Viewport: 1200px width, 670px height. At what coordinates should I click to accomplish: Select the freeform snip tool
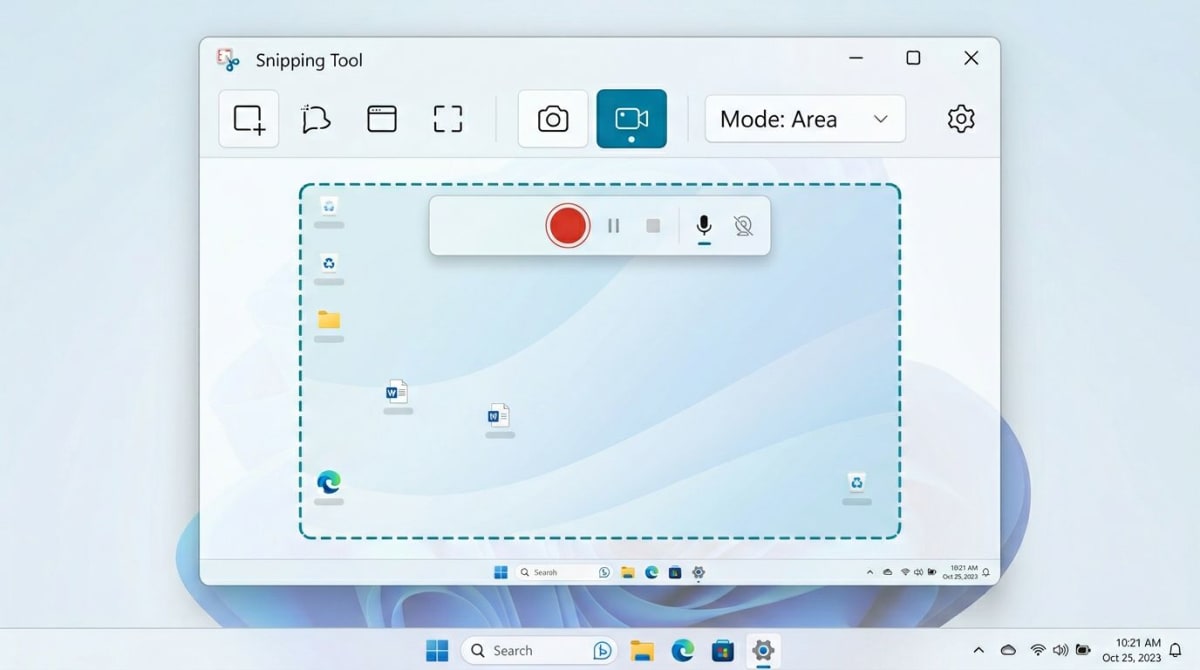point(315,118)
